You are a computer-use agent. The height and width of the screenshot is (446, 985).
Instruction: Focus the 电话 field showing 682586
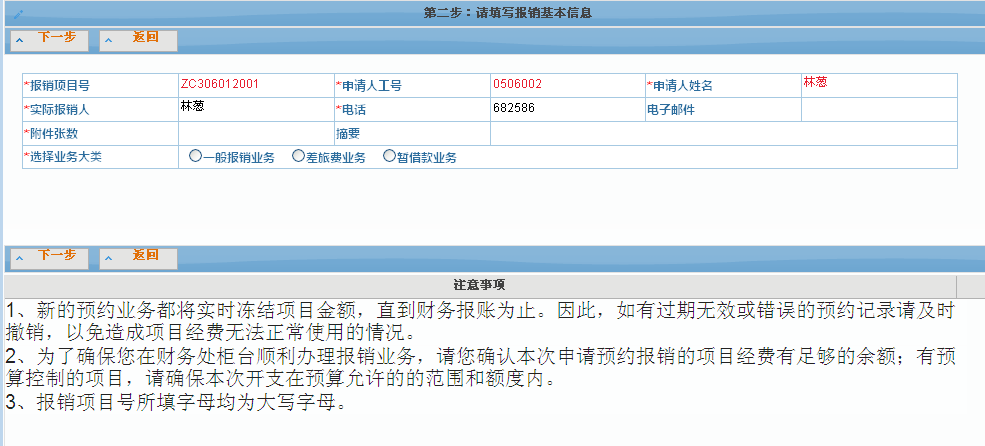click(565, 108)
